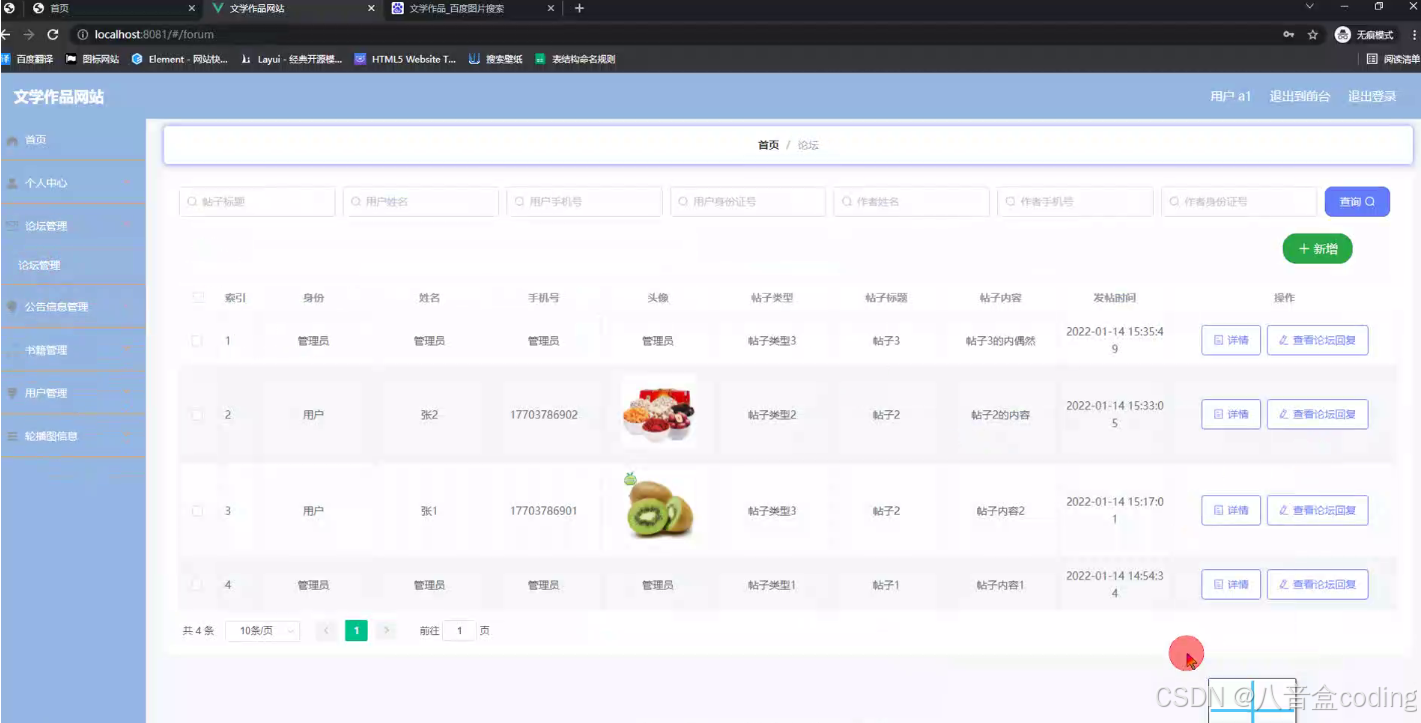1421x723 pixels.
Task: Focus the 前往 page number input
Action: pos(459,631)
